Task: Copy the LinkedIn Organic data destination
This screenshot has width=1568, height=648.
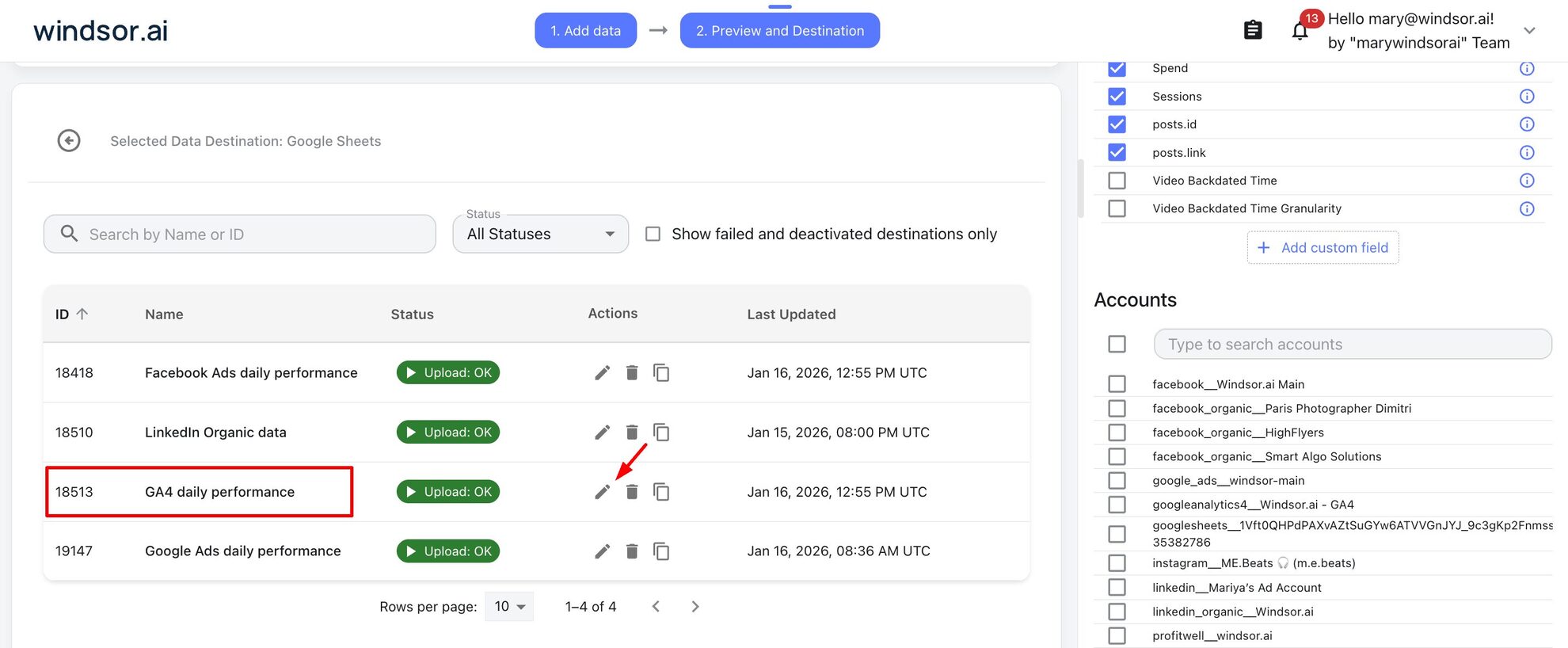Action: click(x=661, y=432)
